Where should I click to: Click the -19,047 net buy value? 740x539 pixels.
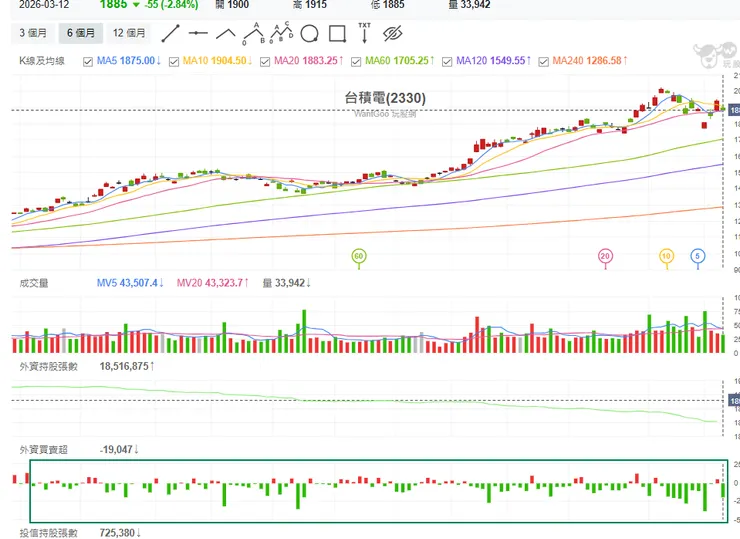119,449
